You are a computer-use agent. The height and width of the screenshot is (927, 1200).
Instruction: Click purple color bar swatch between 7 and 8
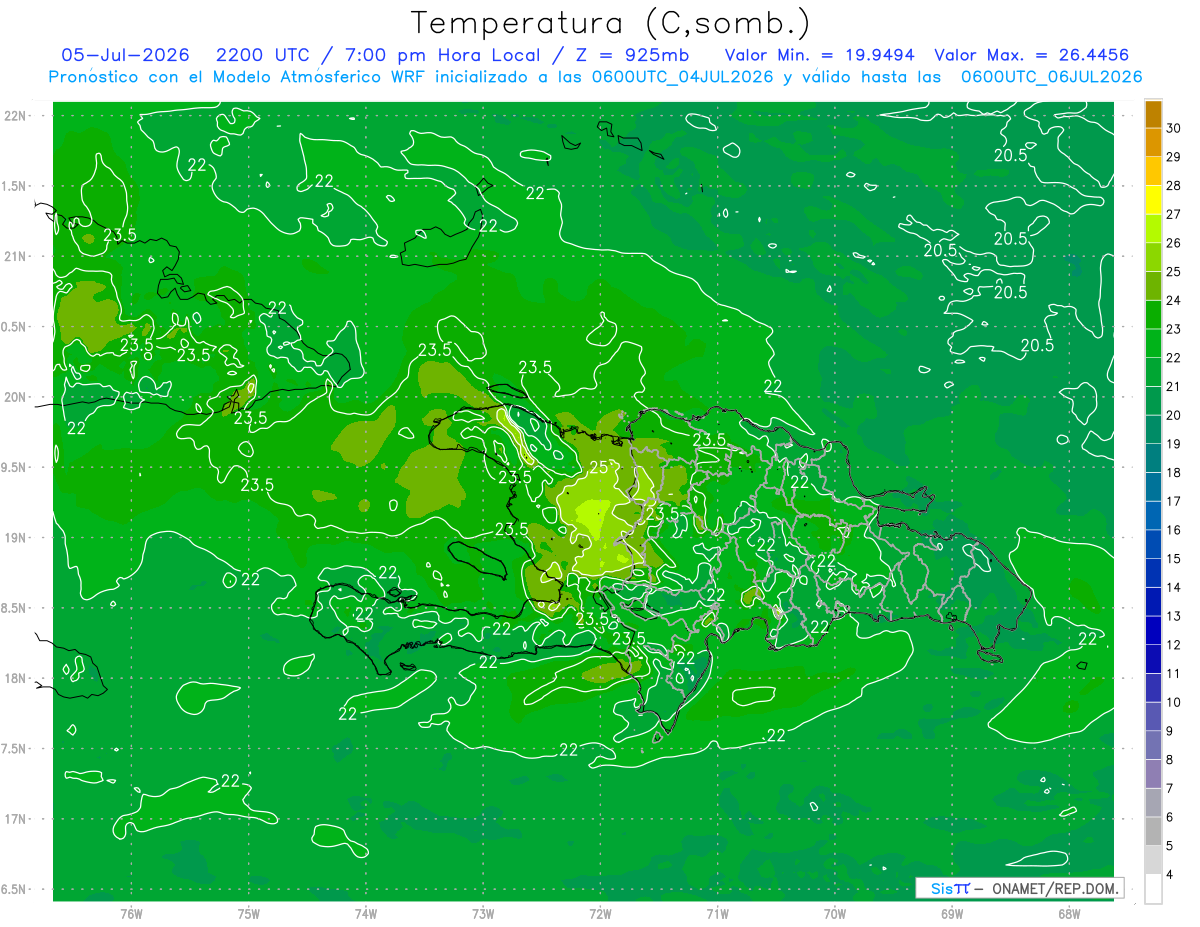tap(1153, 774)
